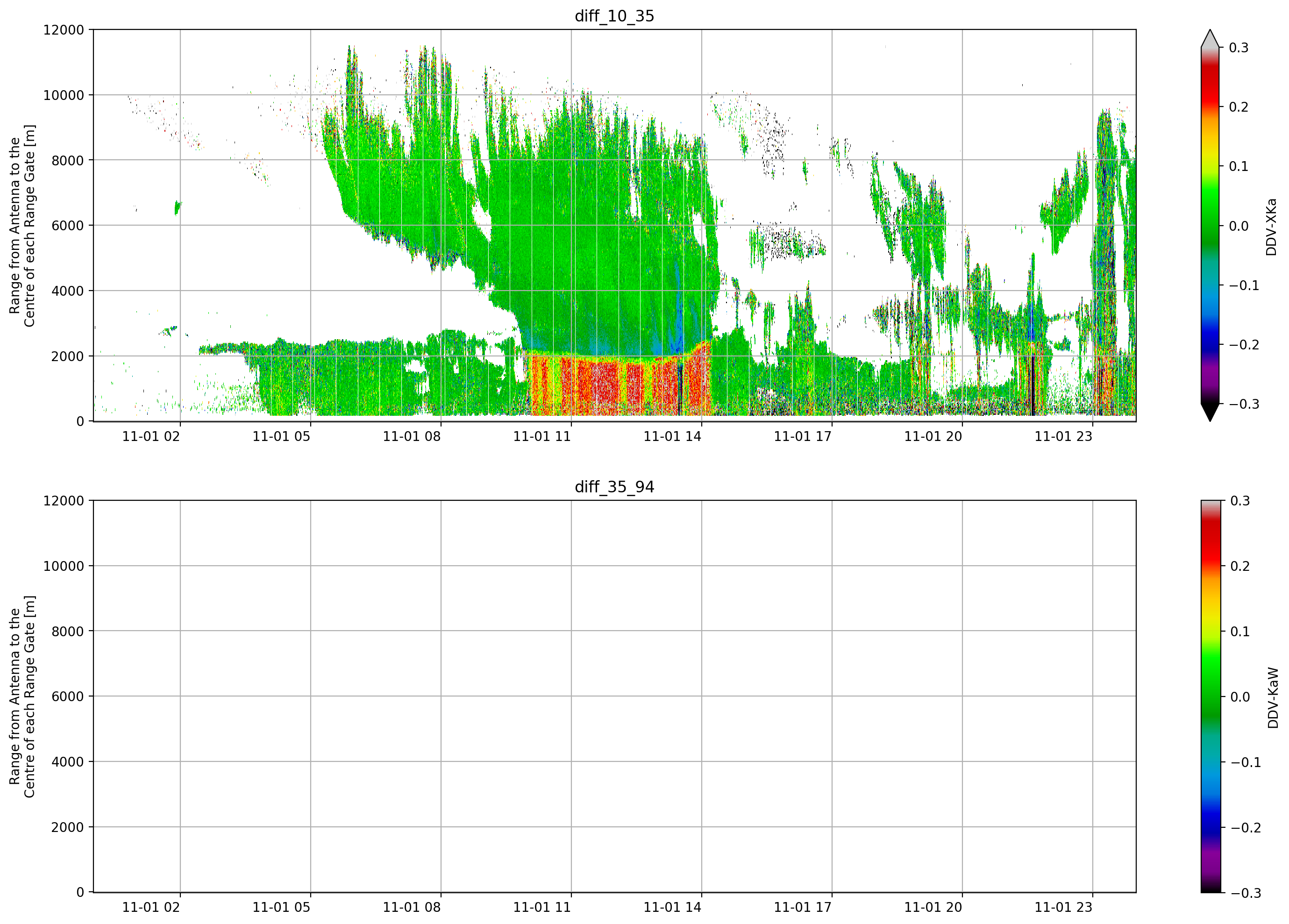Select "11-01 20" tick under diff_10_35 plot
This screenshot has width=1289, height=924.
pyautogui.click(x=933, y=436)
